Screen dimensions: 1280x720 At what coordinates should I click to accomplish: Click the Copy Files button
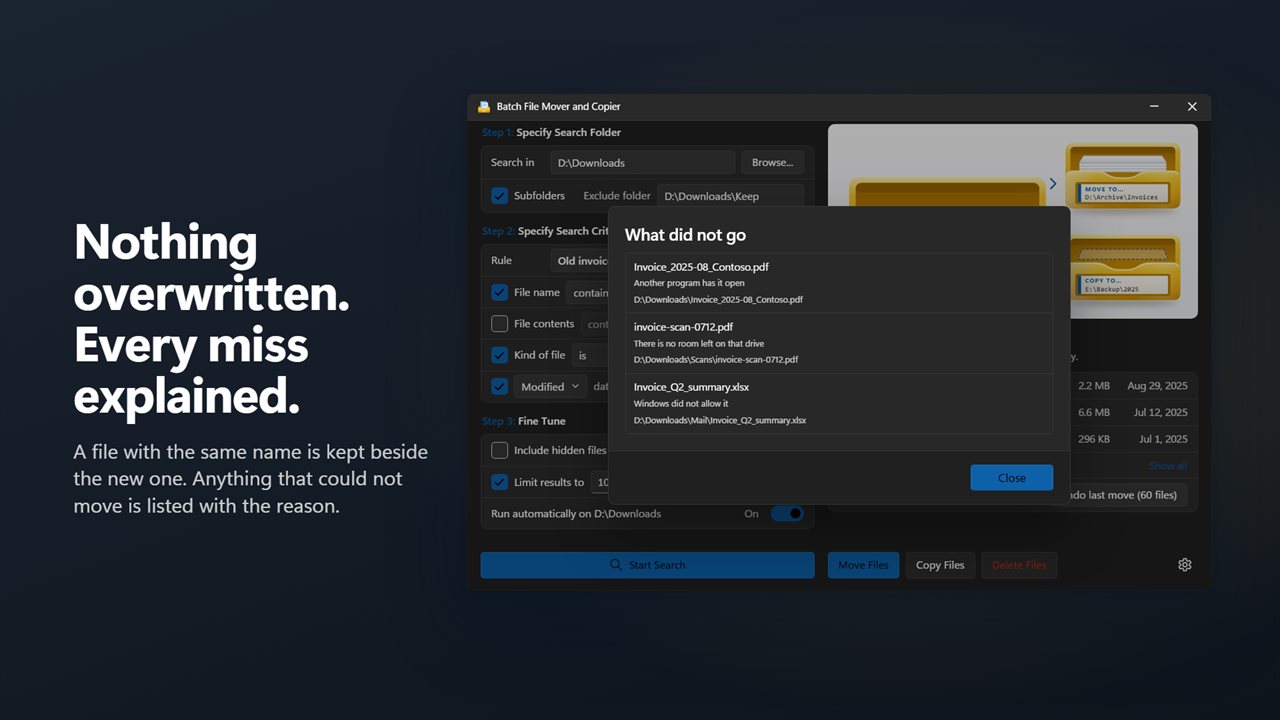click(x=940, y=565)
